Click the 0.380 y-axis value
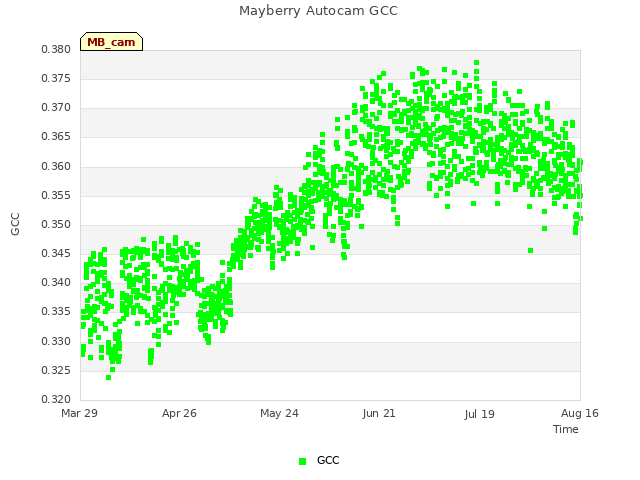 click(x=56, y=49)
